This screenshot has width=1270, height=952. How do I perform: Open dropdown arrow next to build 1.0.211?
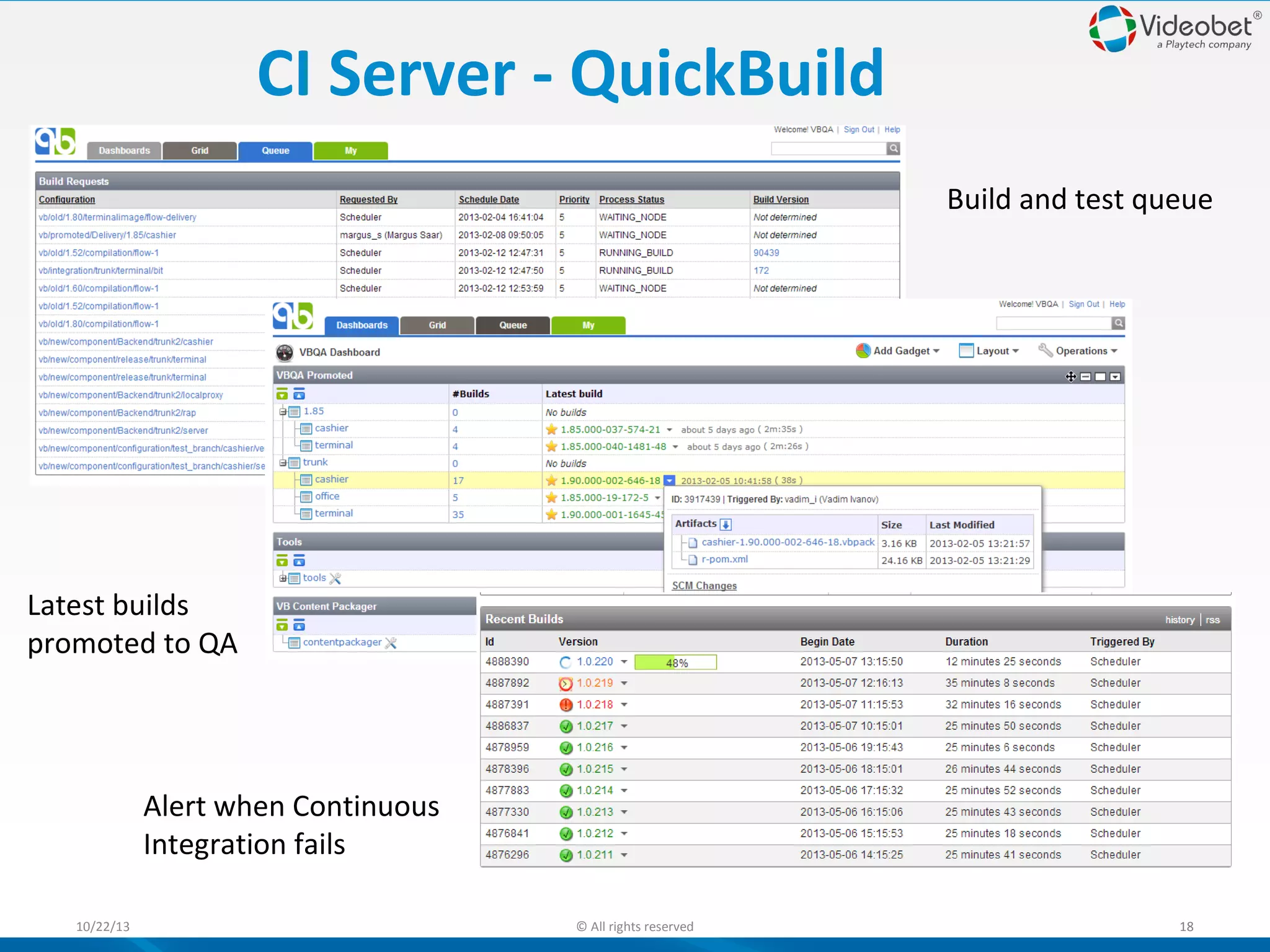(x=624, y=855)
